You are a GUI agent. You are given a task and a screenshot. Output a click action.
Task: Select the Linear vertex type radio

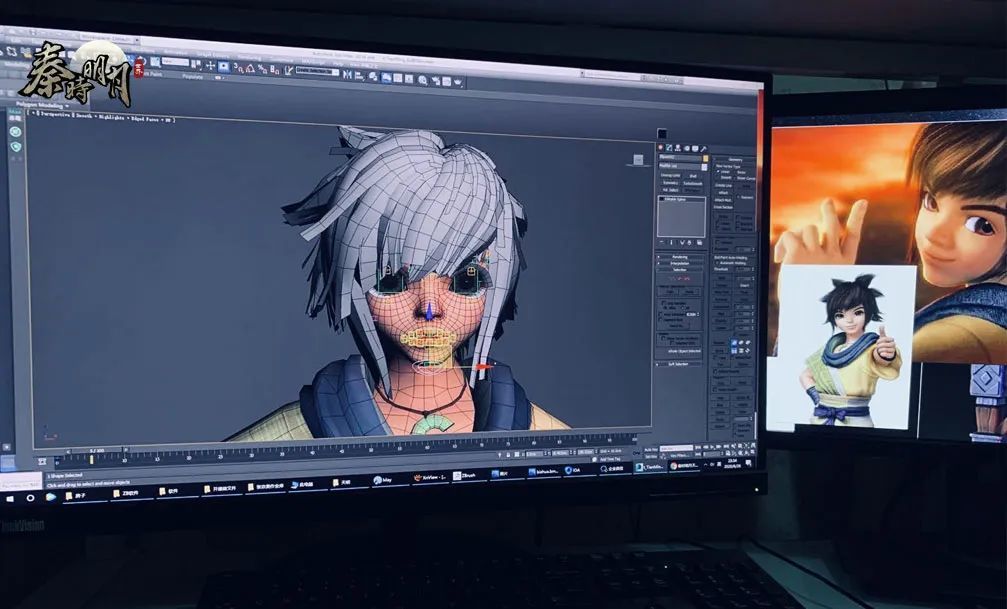coord(719,172)
